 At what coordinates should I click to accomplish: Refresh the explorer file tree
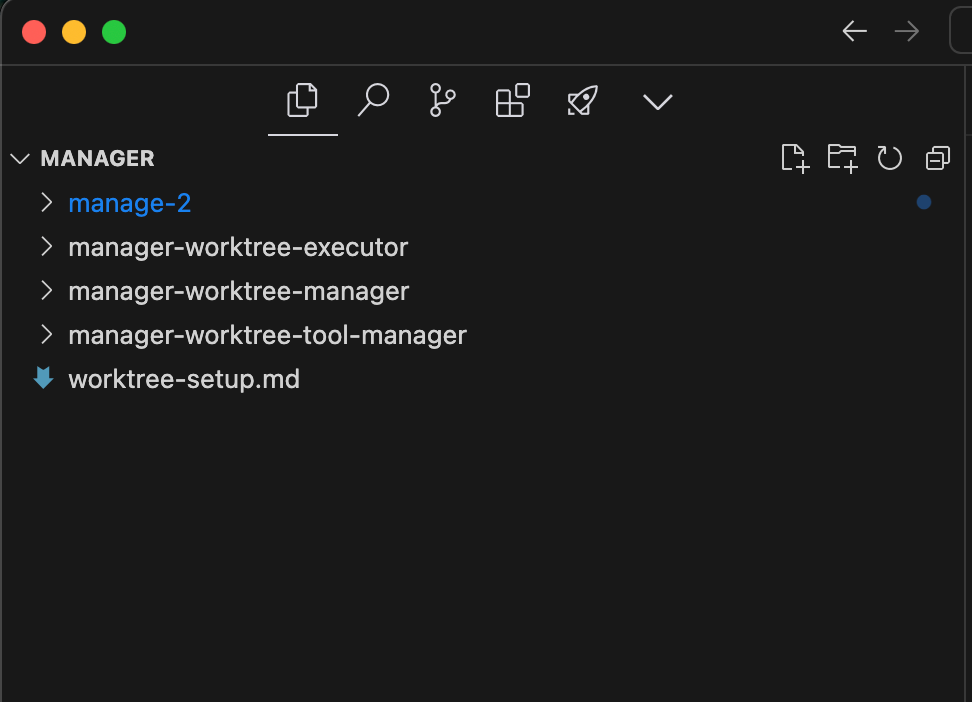890,158
